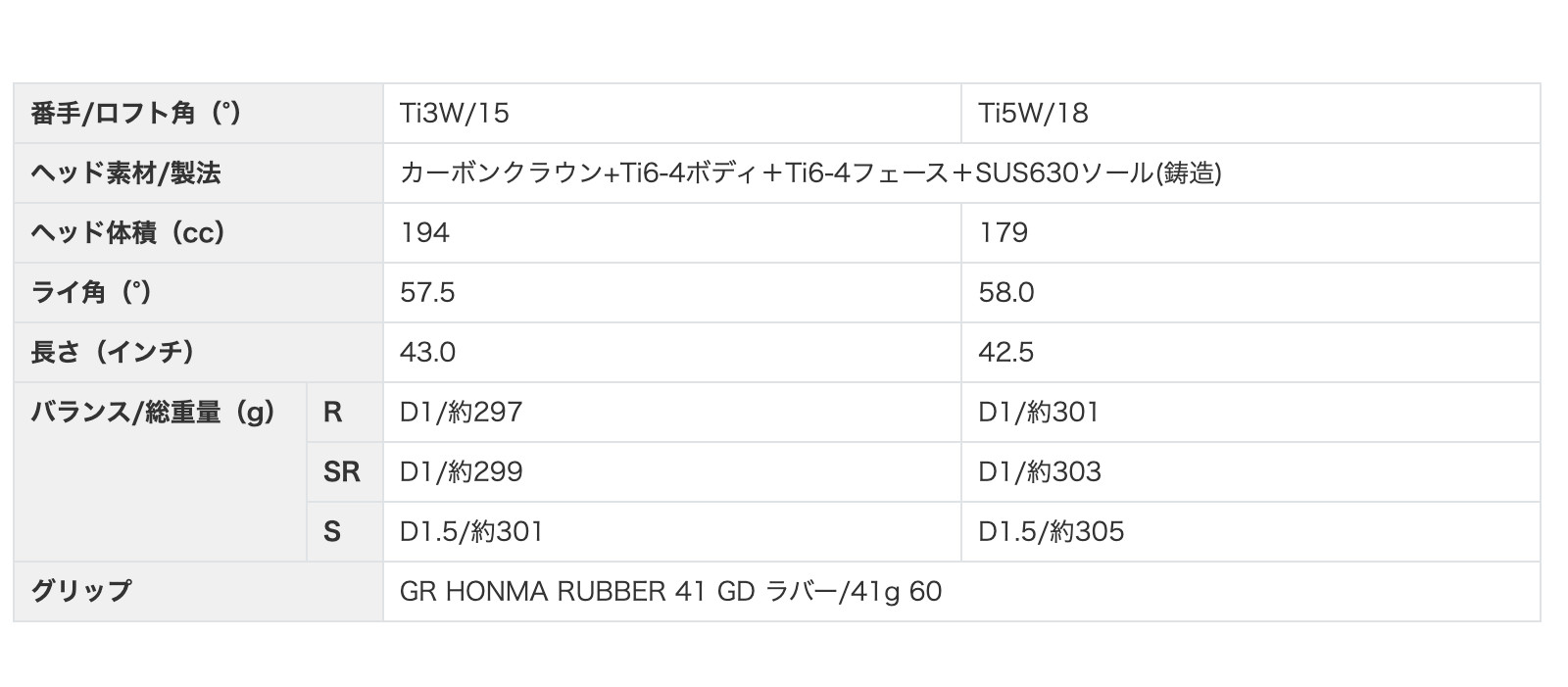The image size is (1568, 687).
Task: Click the lie angle value 57.5
Action: click(x=427, y=293)
